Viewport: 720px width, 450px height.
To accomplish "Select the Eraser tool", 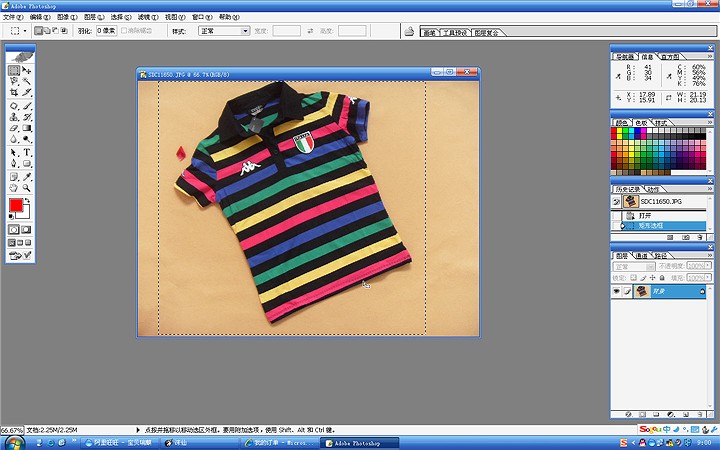I will tap(14, 128).
